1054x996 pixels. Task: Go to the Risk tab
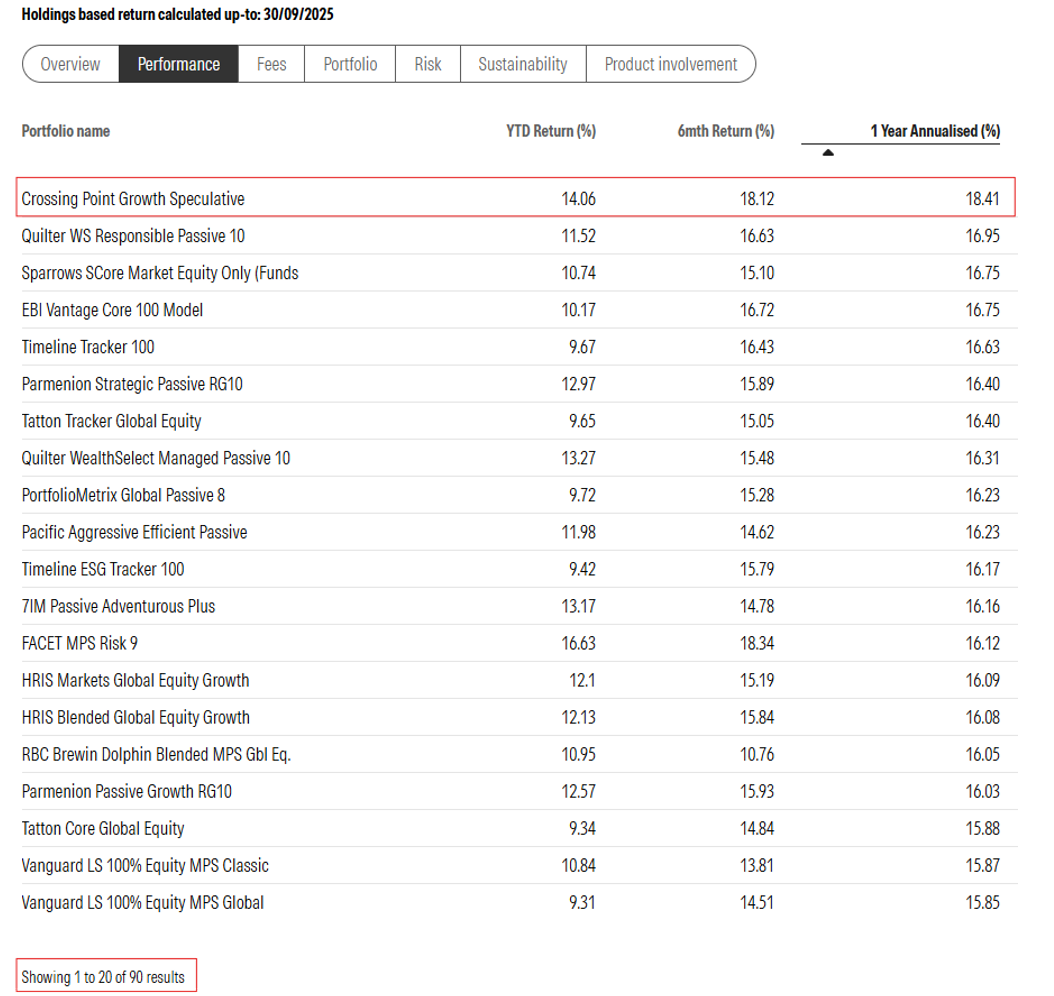(428, 64)
